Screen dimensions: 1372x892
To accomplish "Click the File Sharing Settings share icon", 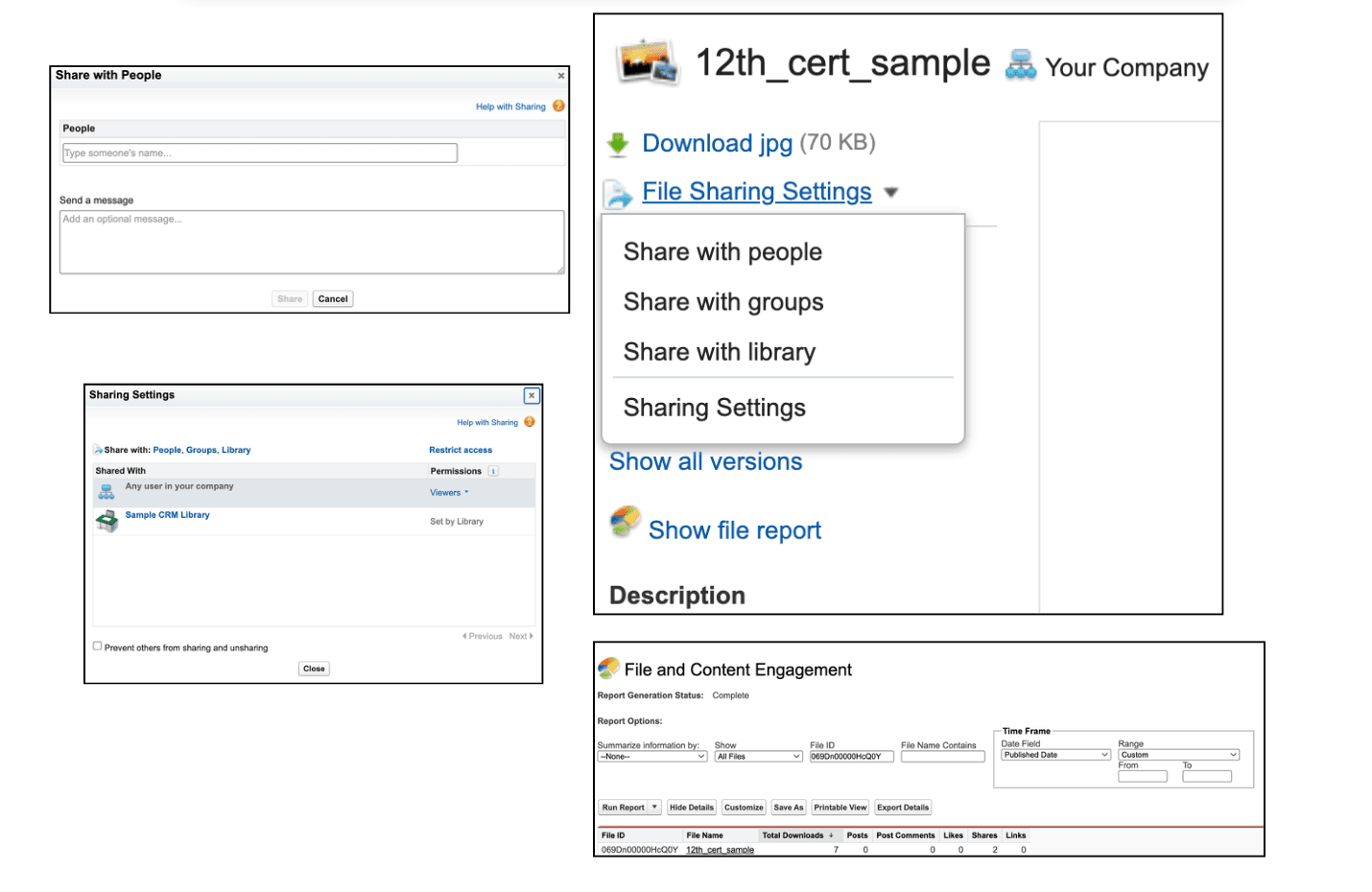I will (618, 194).
